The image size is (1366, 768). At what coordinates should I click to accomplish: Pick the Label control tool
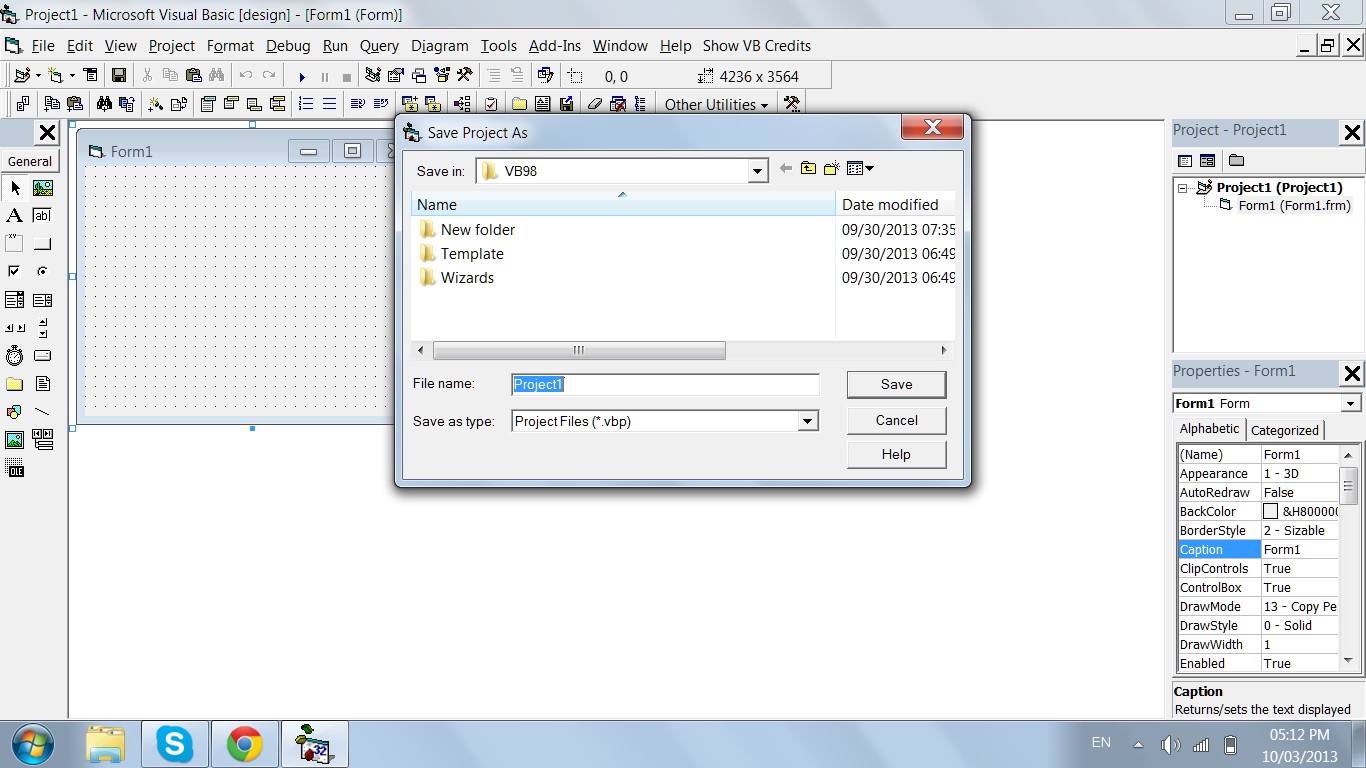[x=14, y=215]
